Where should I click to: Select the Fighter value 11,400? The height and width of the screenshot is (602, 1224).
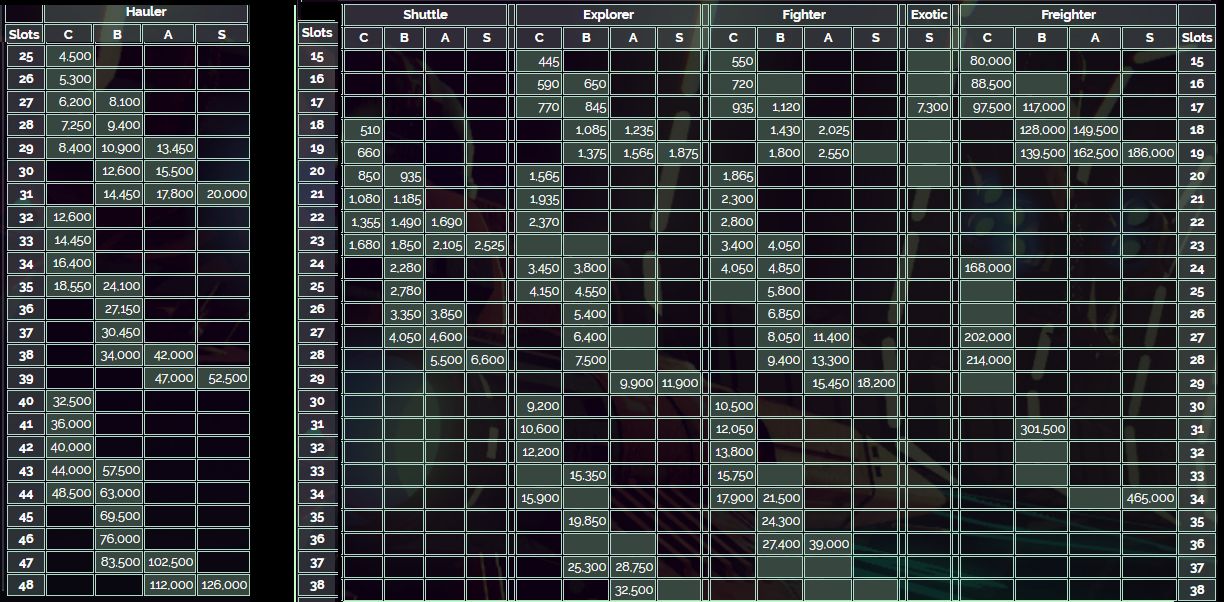[x=828, y=337]
